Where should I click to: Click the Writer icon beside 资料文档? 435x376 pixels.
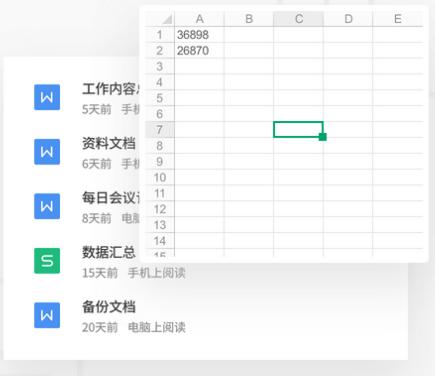[47, 152]
